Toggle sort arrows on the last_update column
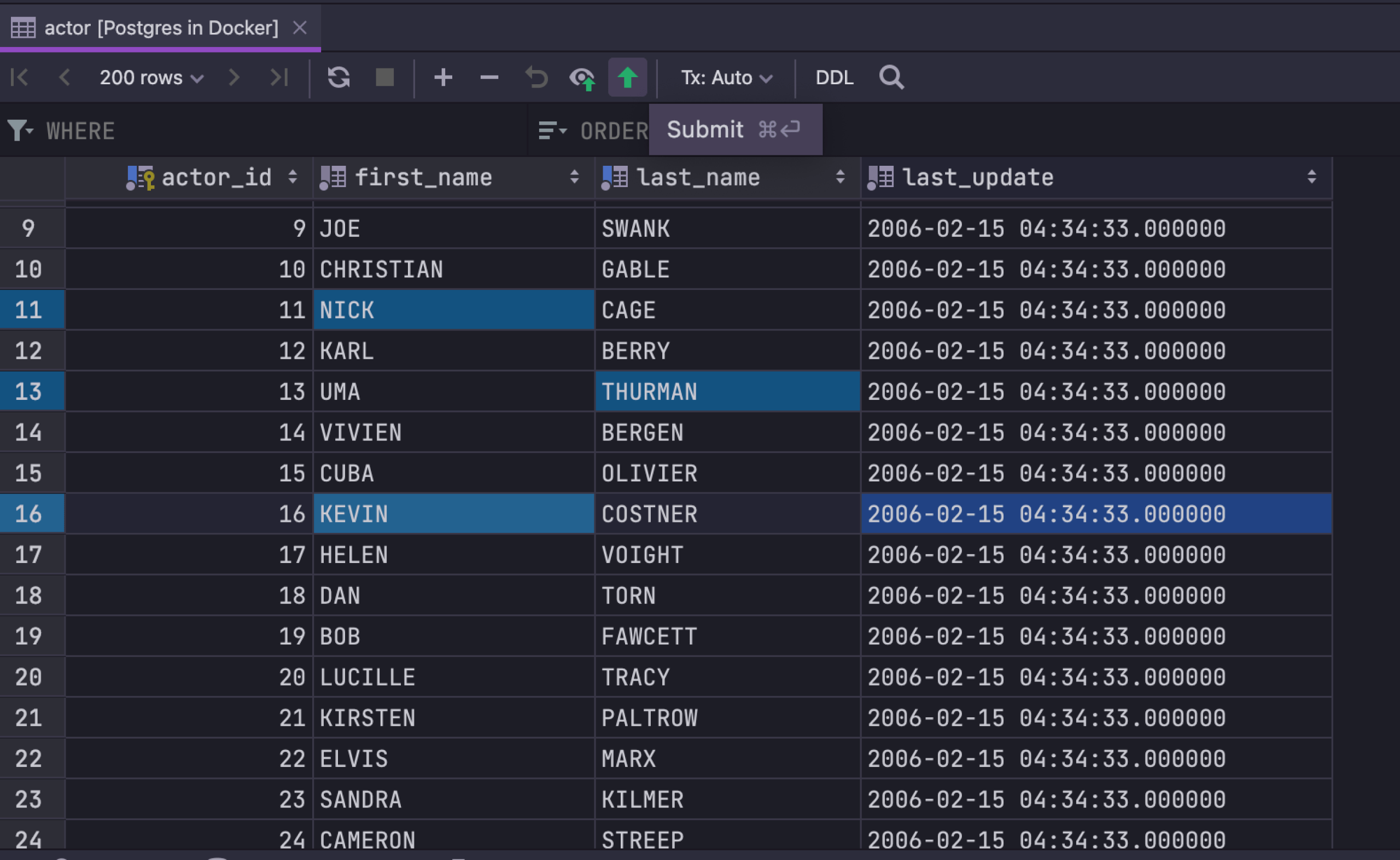This screenshot has width=1400, height=860. click(x=1311, y=177)
